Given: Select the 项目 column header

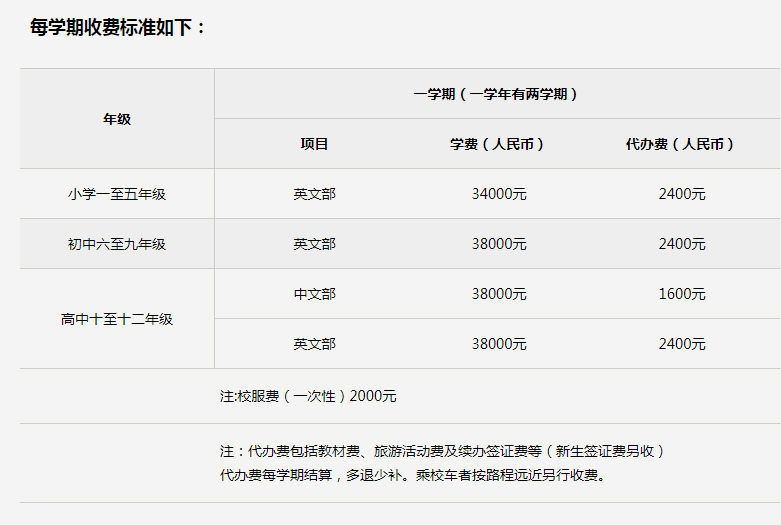Looking at the screenshot, I should tap(314, 144).
